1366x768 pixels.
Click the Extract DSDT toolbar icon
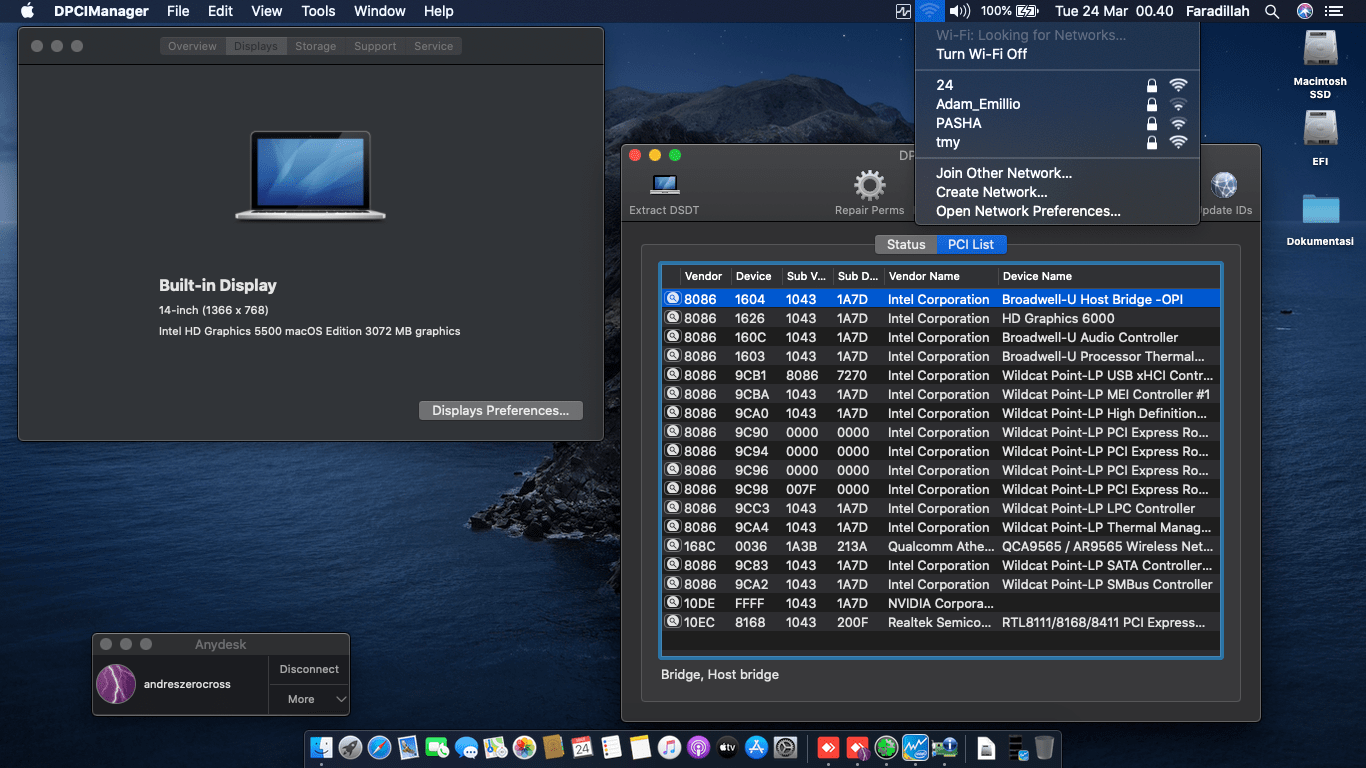pyautogui.click(x=664, y=186)
